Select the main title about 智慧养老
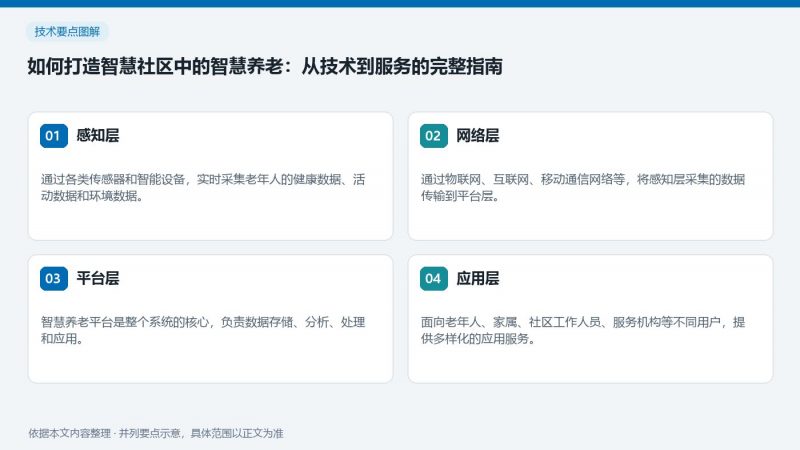Image resolution: width=800 pixels, height=450 pixels. coord(265,66)
